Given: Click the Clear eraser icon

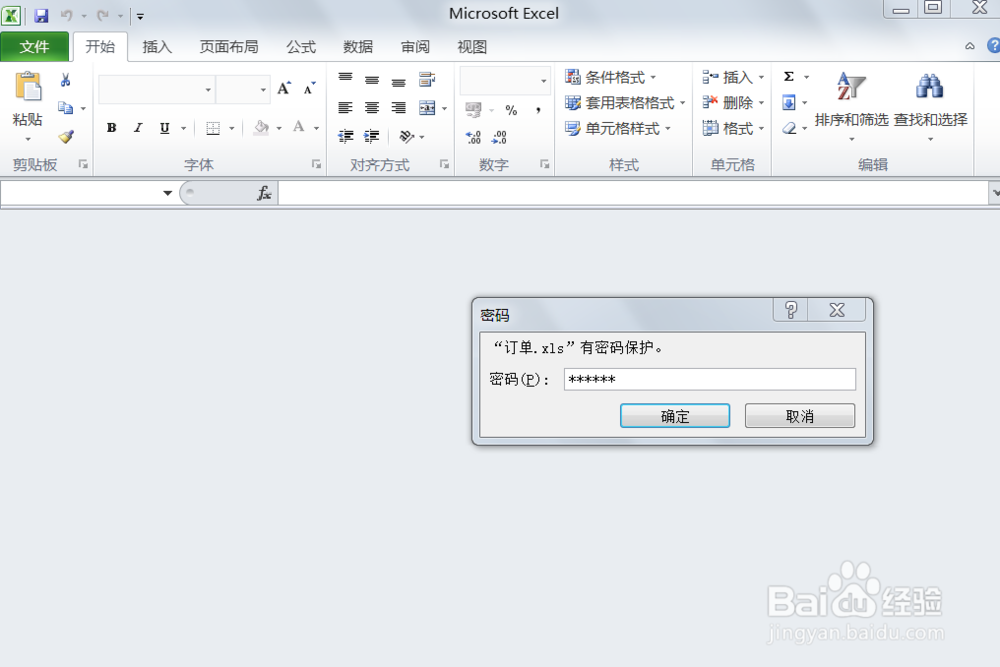Looking at the screenshot, I should [790, 128].
